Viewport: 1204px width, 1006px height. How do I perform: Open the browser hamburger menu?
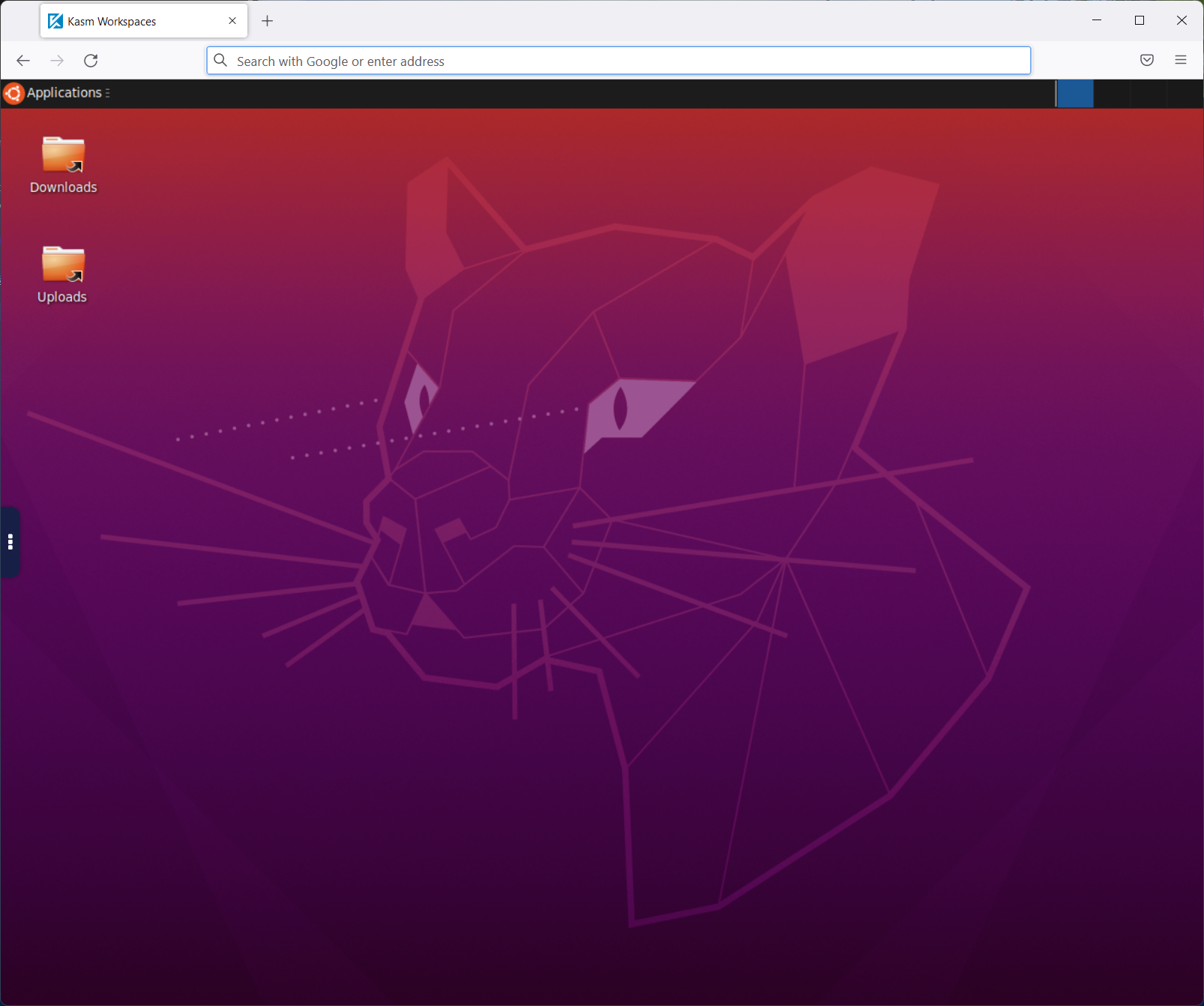tap(1181, 60)
